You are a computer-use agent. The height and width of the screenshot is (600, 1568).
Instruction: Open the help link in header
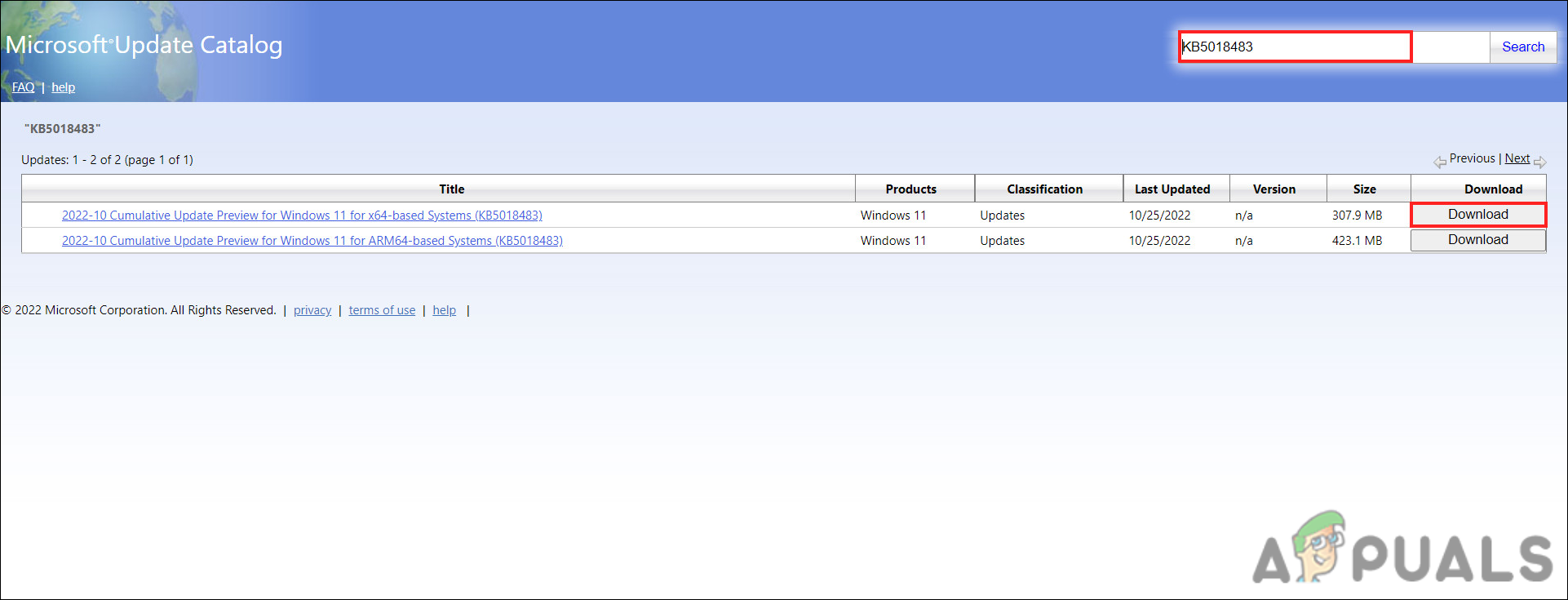coord(64,87)
